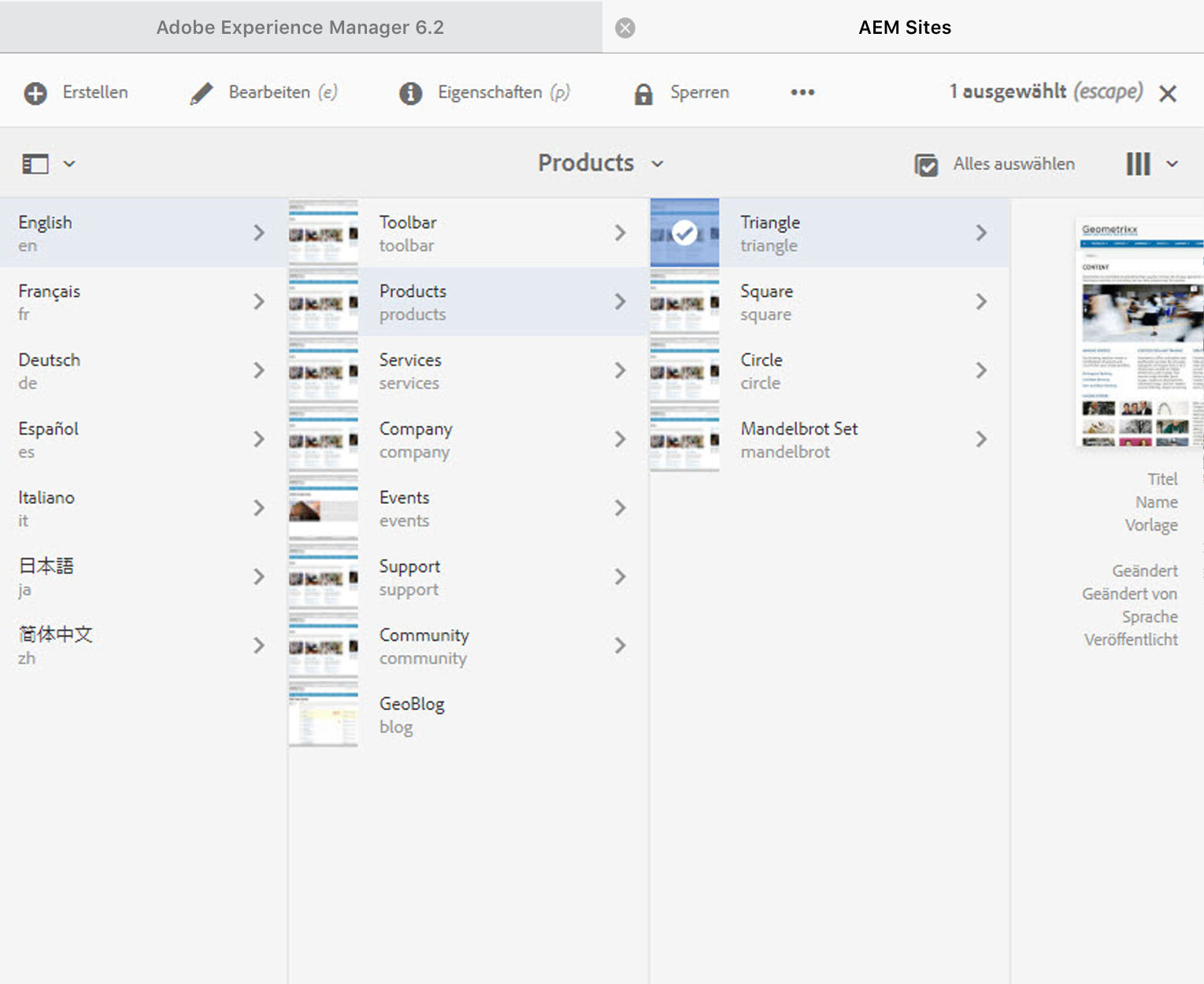Select the Square page thumbnail

pos(684,302)
